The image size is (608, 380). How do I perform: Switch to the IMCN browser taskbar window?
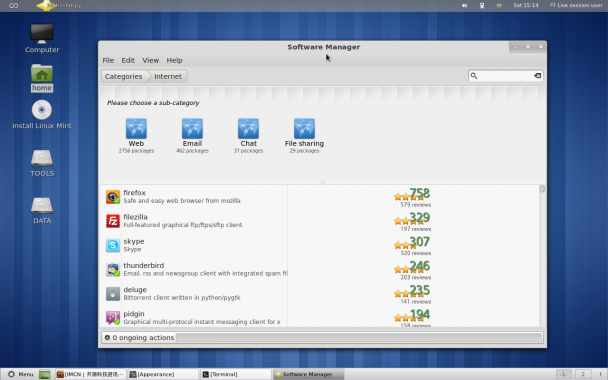click(90, 374)
